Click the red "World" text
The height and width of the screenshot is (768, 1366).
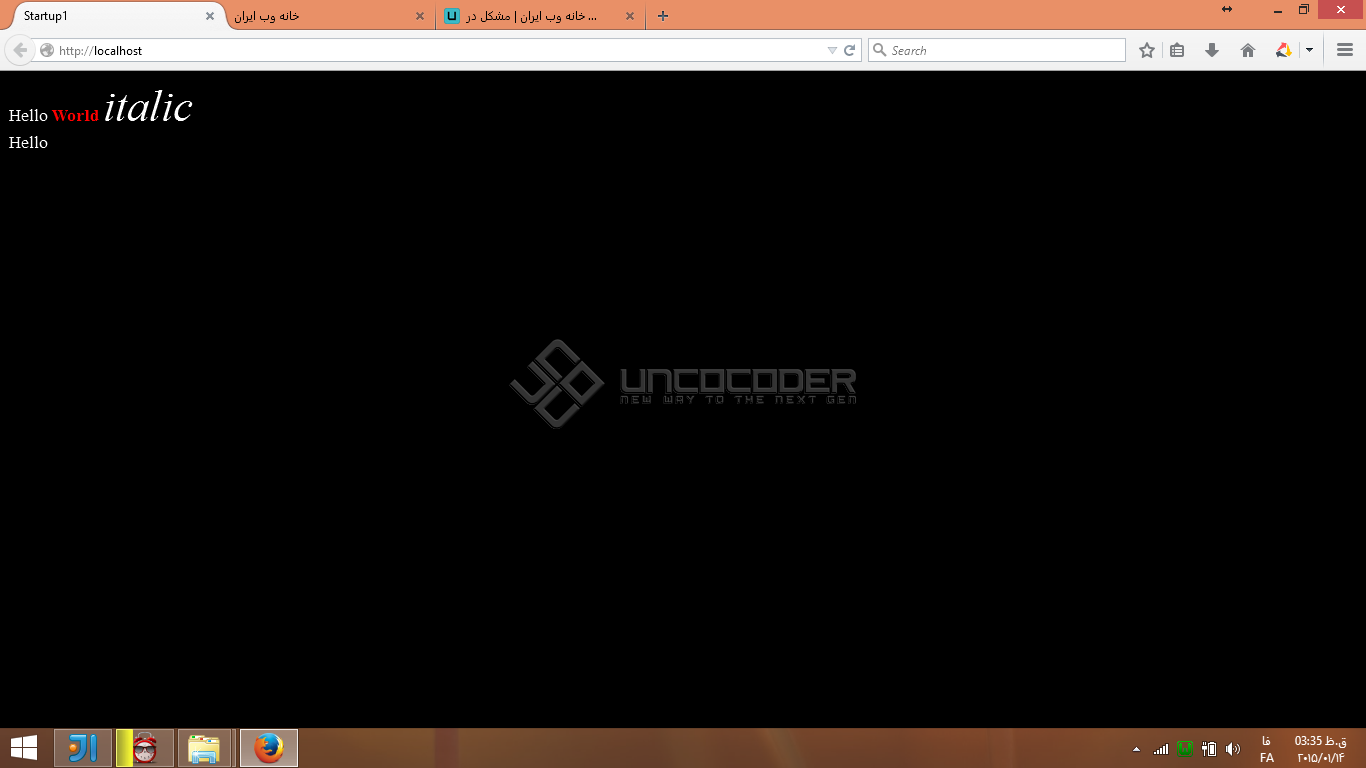pos(75,116)
